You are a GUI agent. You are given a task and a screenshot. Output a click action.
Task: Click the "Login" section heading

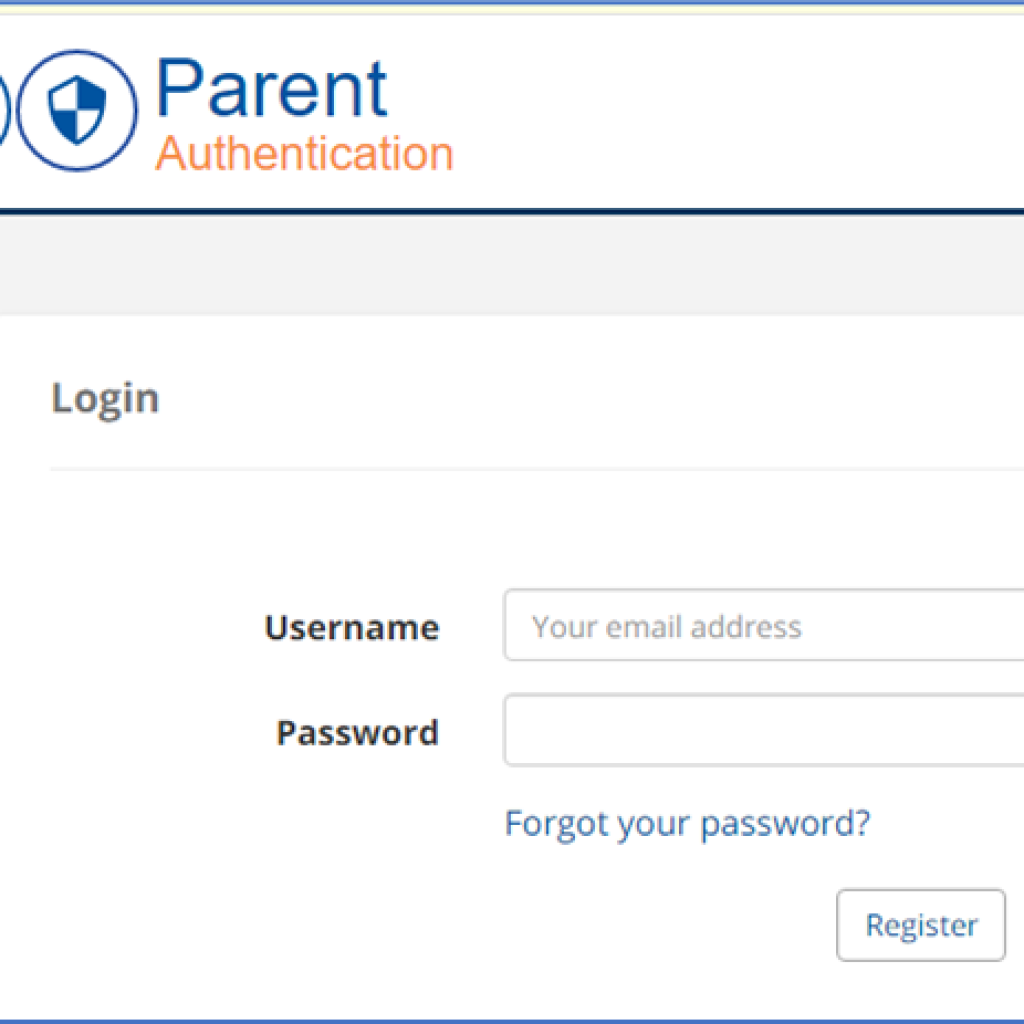pyautogui.click(x=105, y=398)
